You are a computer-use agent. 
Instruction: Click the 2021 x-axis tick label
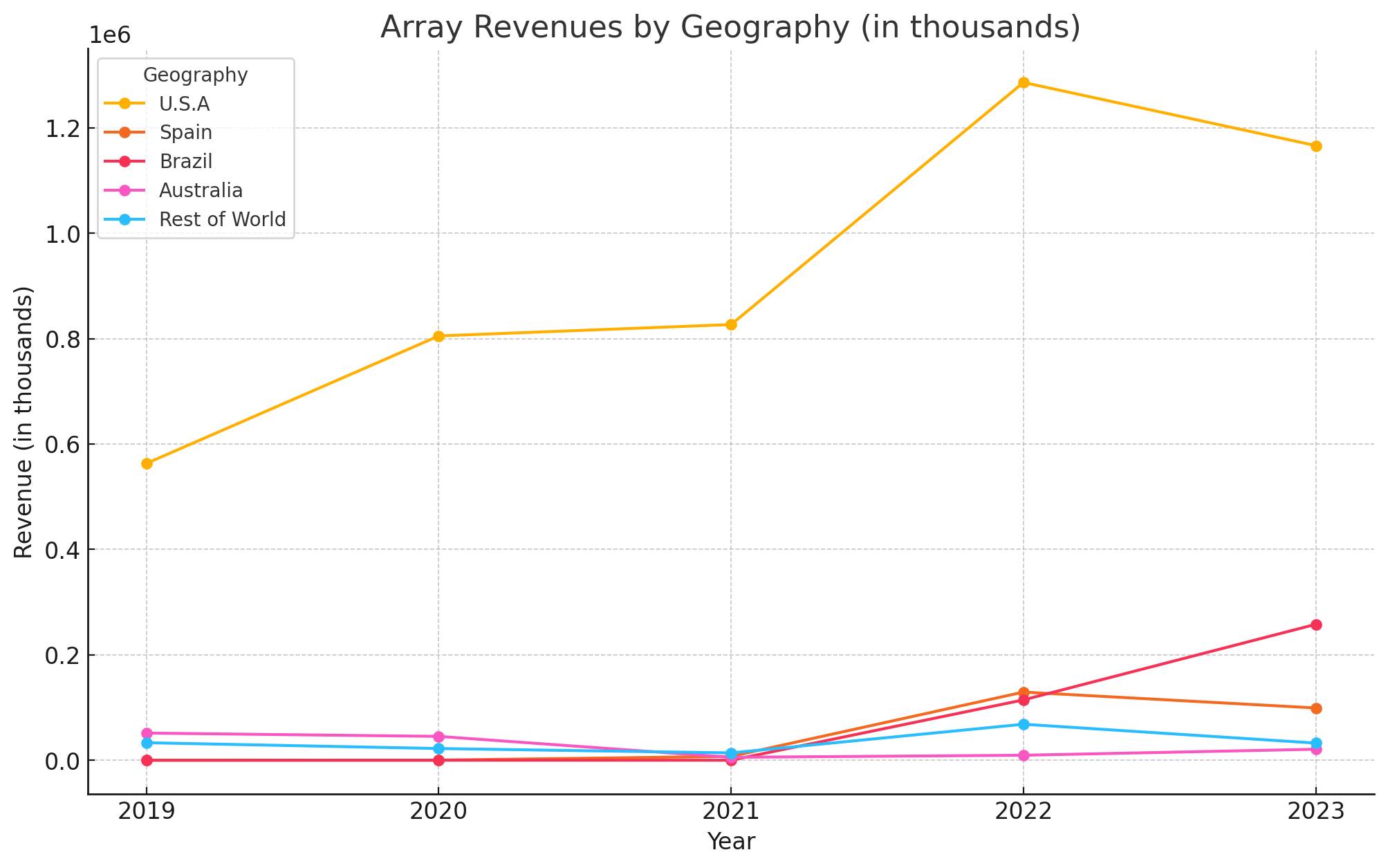(731, 811)
